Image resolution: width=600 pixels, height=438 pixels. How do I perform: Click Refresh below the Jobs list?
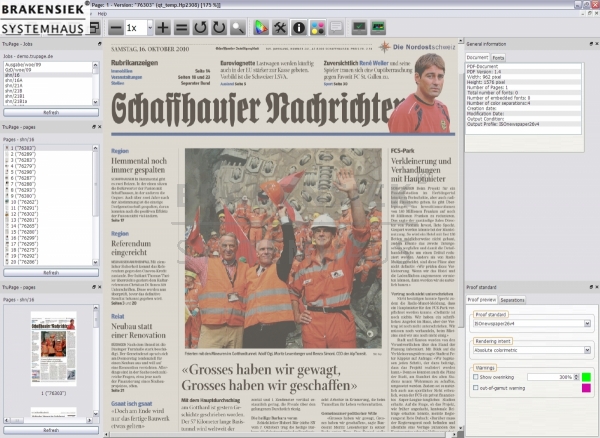[x=51, y=112]
